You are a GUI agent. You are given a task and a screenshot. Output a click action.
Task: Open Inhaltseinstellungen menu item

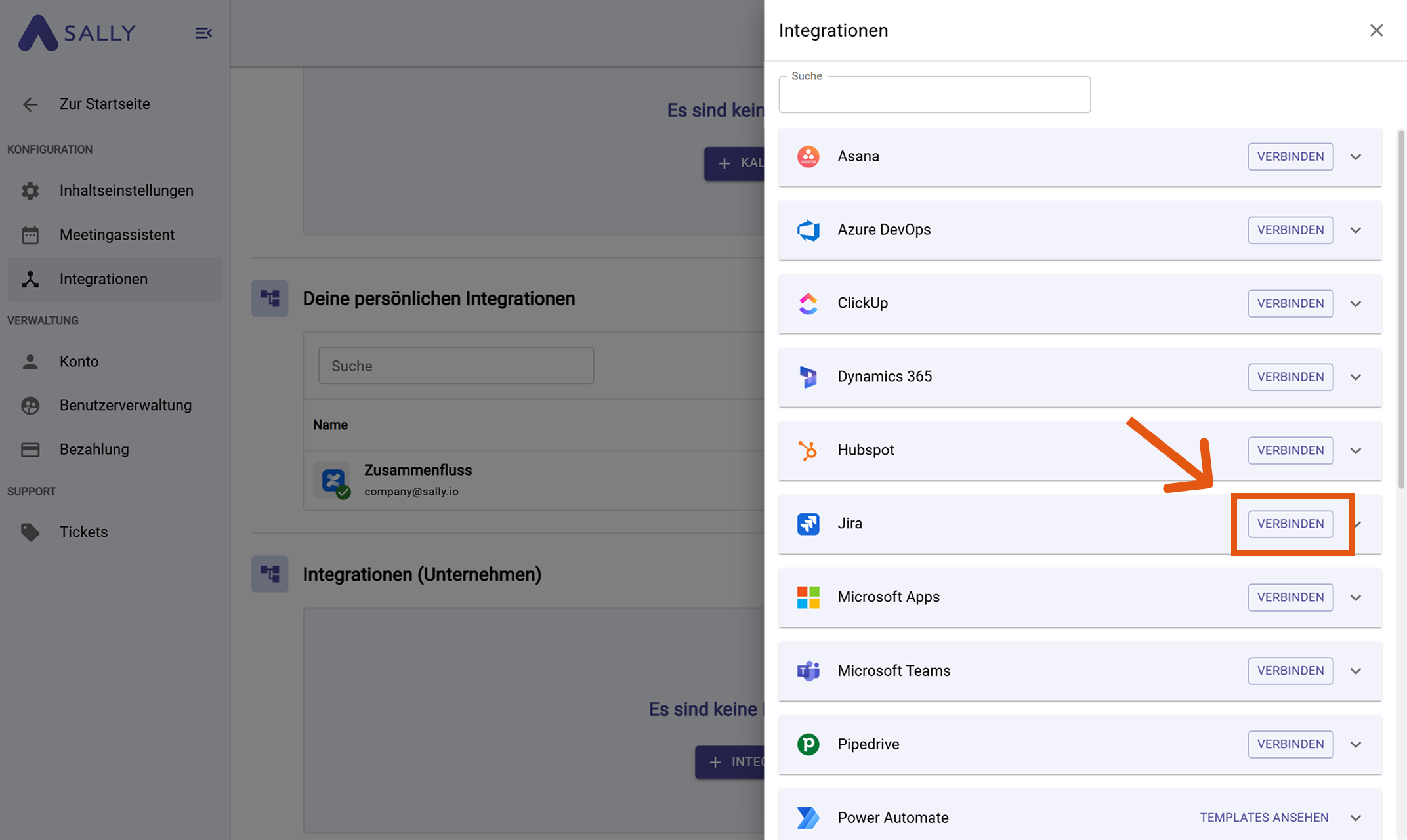[115, 190]
